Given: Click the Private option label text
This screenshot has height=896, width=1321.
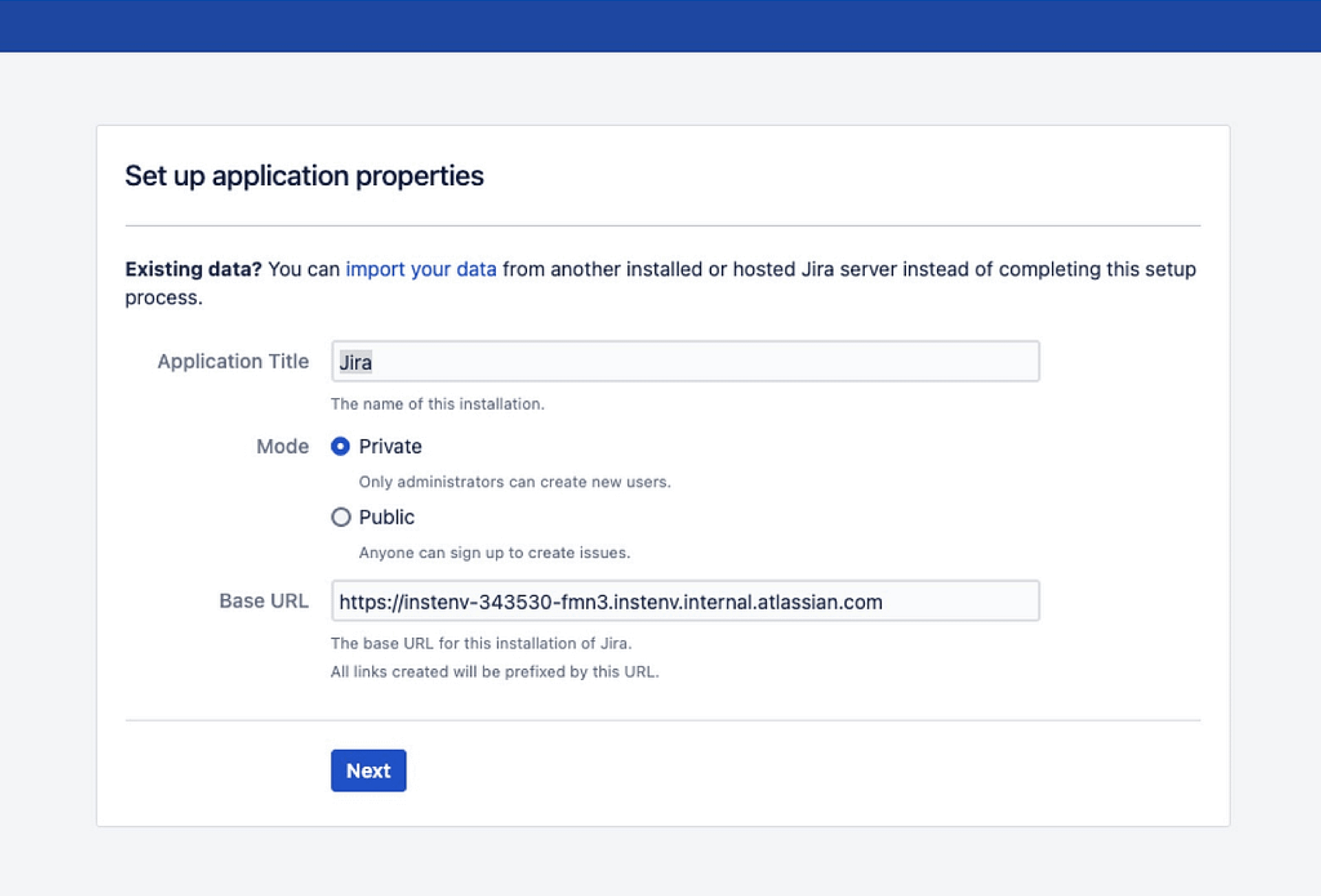Looking at the screenshot, I should pos(389,446).
